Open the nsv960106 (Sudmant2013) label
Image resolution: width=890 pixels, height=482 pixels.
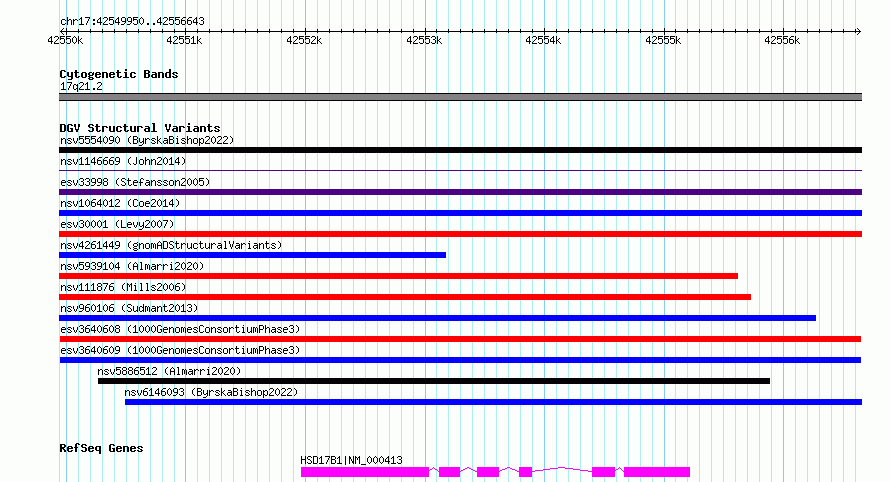click(129, 308)
